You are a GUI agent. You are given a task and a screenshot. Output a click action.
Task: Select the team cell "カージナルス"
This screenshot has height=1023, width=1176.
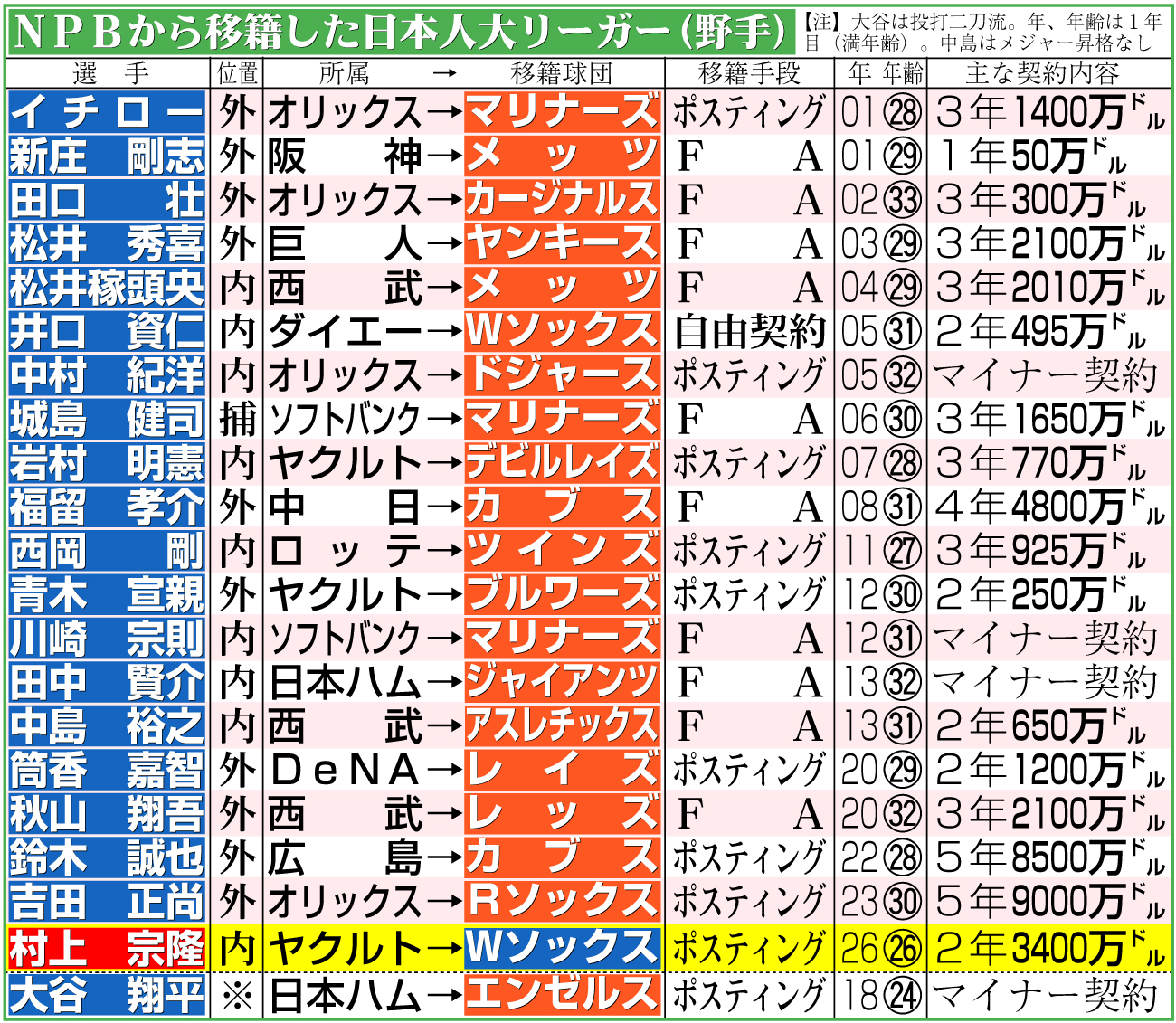pyautogui.click(x=562, y=199)
